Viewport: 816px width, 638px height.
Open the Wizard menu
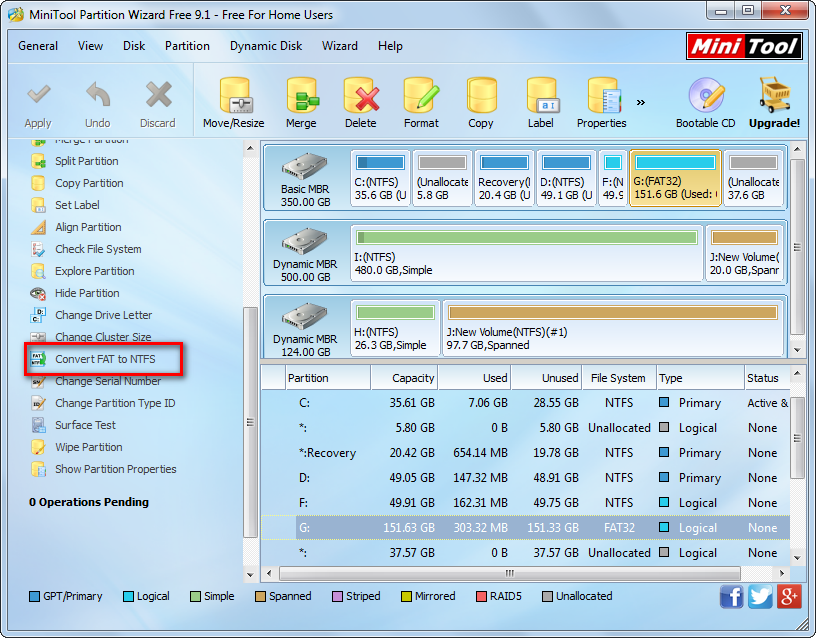340,46
